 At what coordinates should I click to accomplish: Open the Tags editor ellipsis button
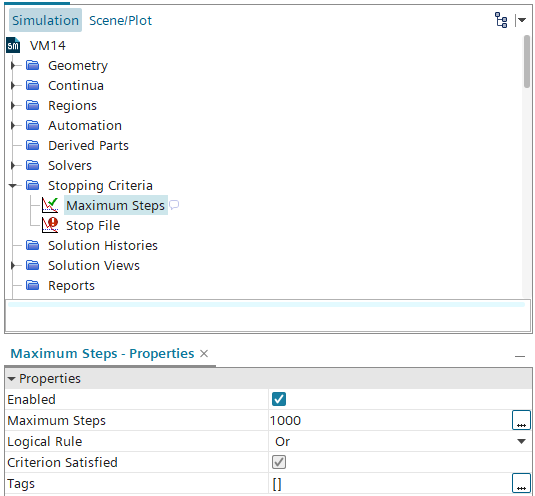[521, 483]
